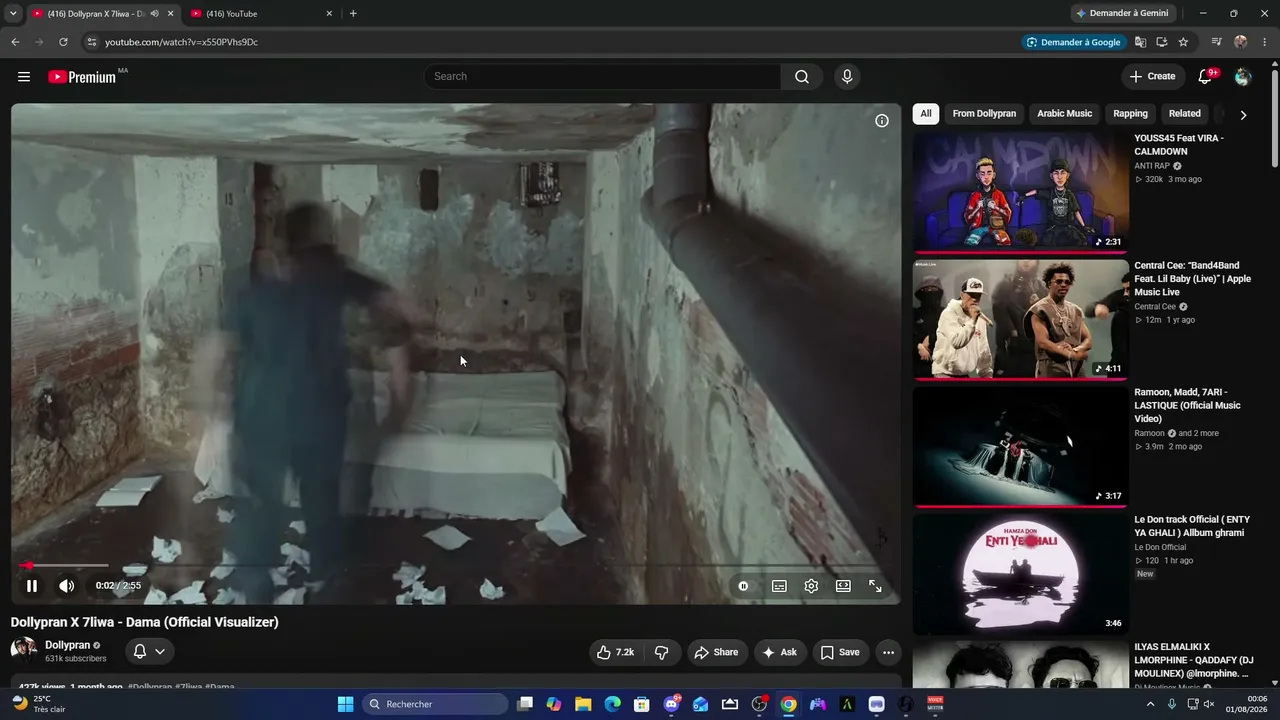Screen dimensions: 1280x720
Task: Toggle autoplay switch in player
Action: click(743, 586)
